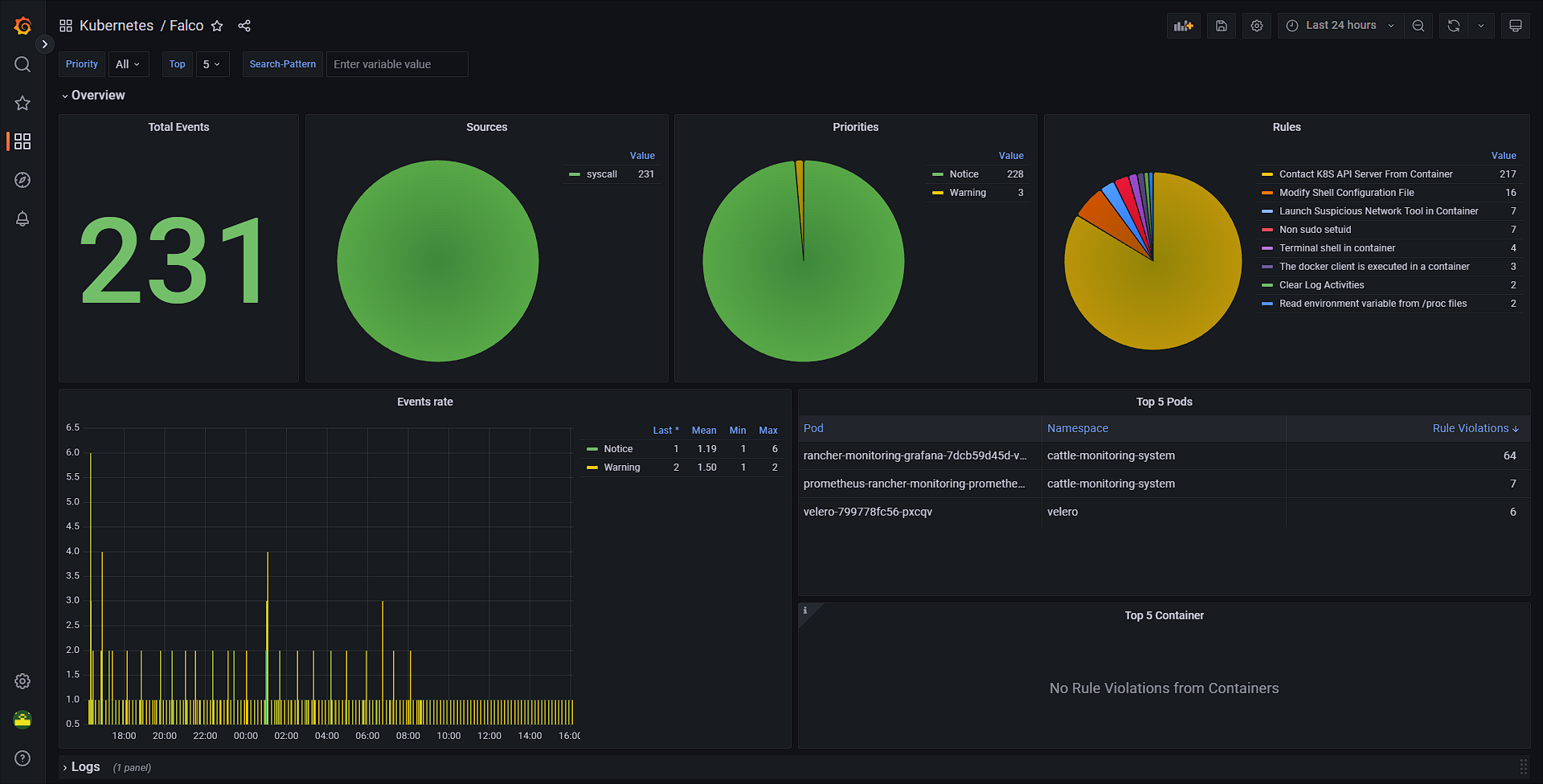Focus the Search-Pattern variable input
The width and height of the screenshot is (1543, 784).
pyautogui.click(x=397, y=64)
